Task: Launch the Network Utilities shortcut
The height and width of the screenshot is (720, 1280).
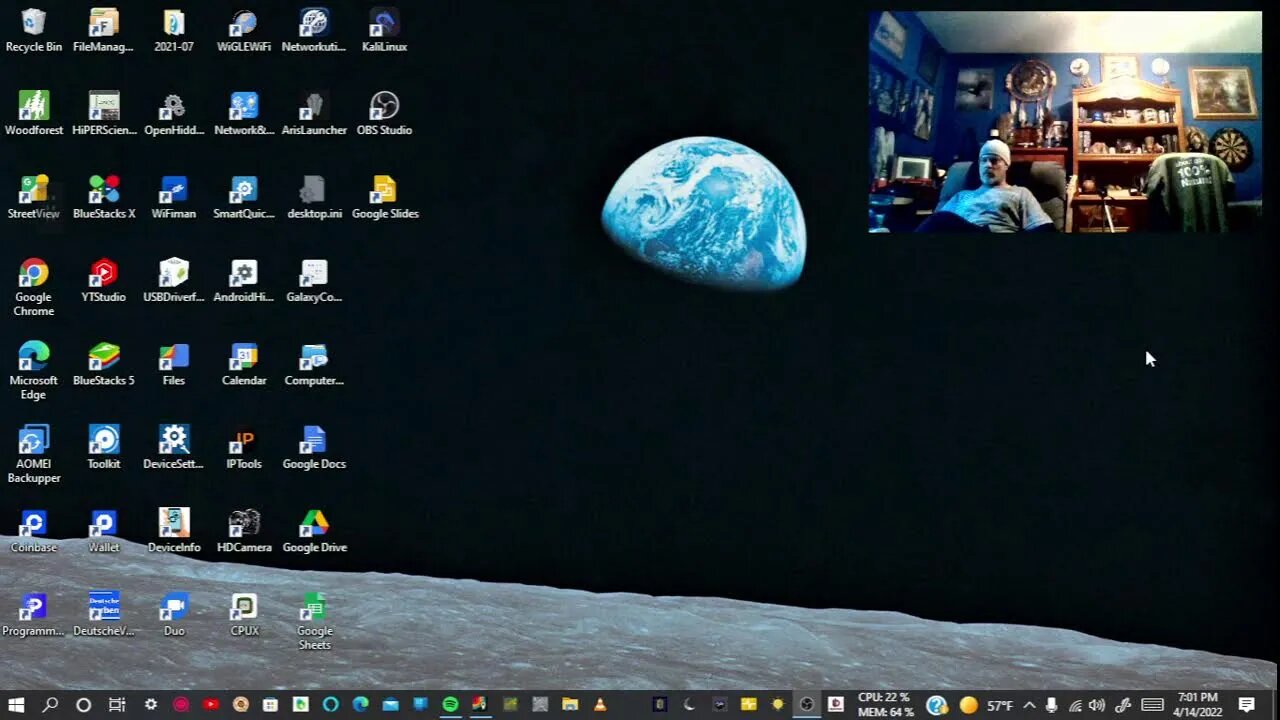Action: [314, 30]
